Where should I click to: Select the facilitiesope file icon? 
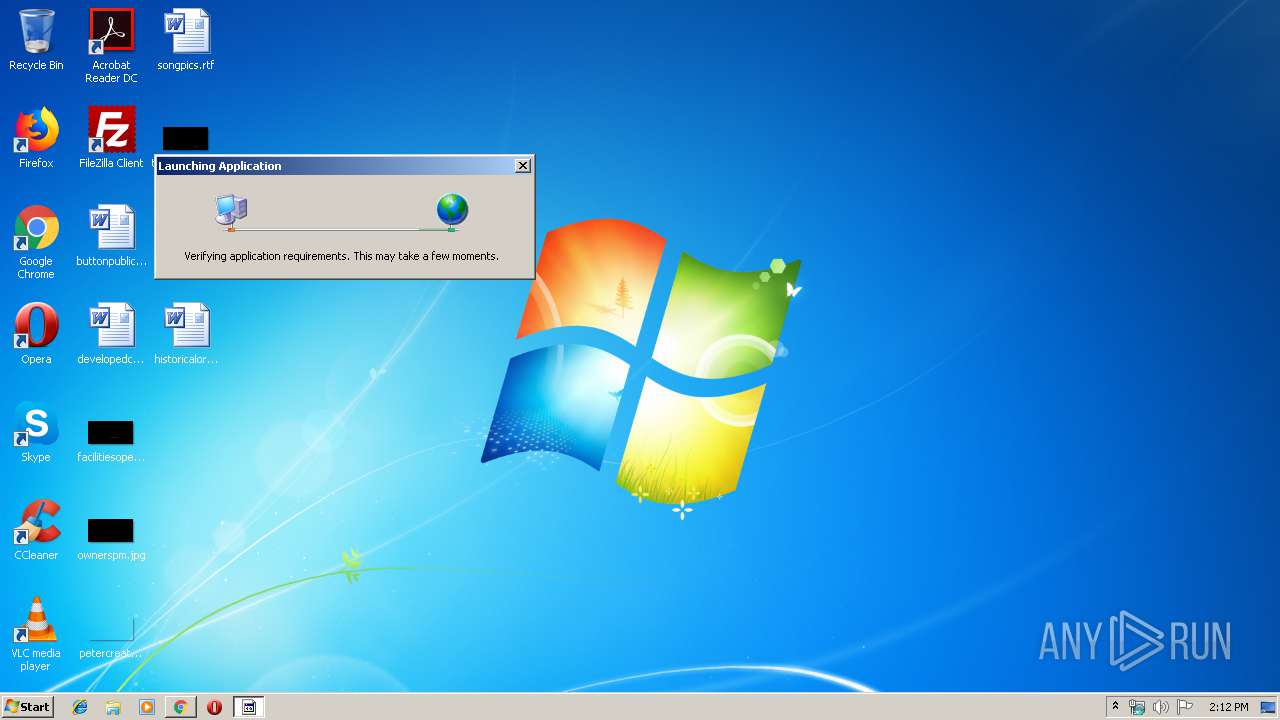point(111,440)
